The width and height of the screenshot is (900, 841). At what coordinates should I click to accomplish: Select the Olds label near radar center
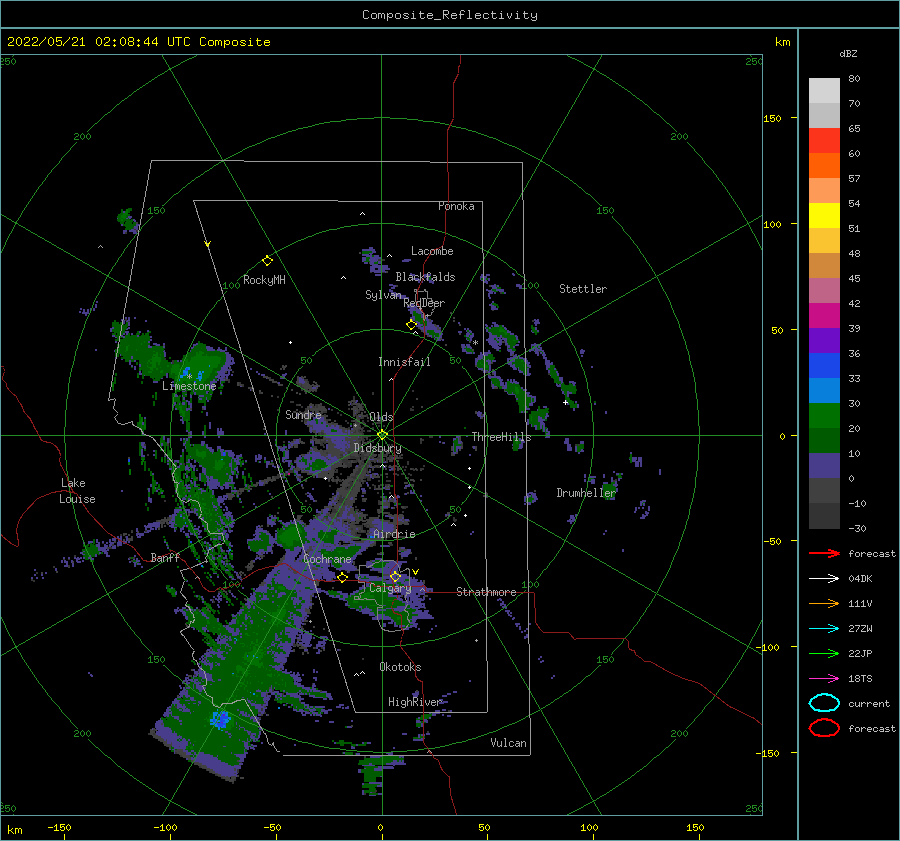[381, 417]
